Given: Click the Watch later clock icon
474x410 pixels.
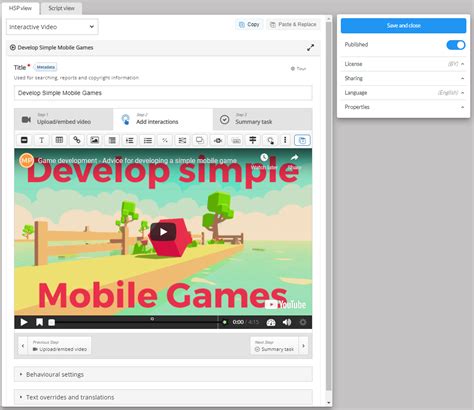Looking at the screenshot, I should (x=264, y=157).
